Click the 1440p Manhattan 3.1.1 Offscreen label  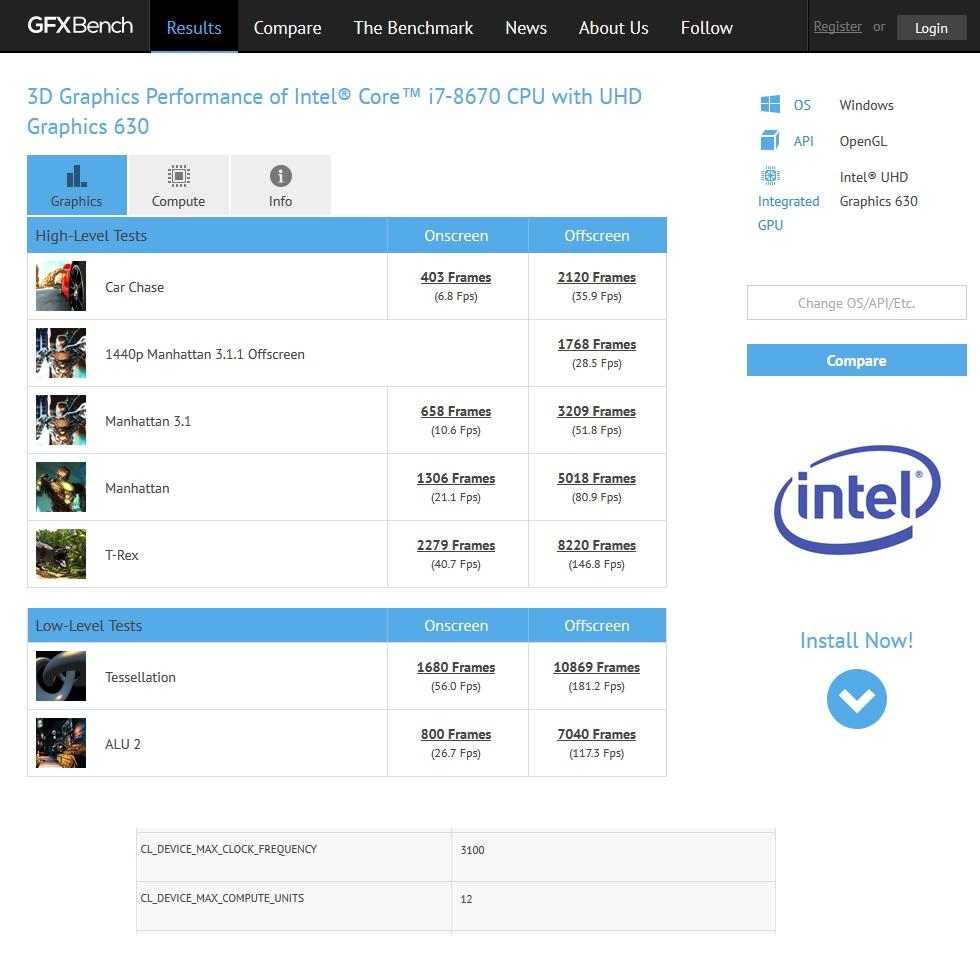(205, 354)
